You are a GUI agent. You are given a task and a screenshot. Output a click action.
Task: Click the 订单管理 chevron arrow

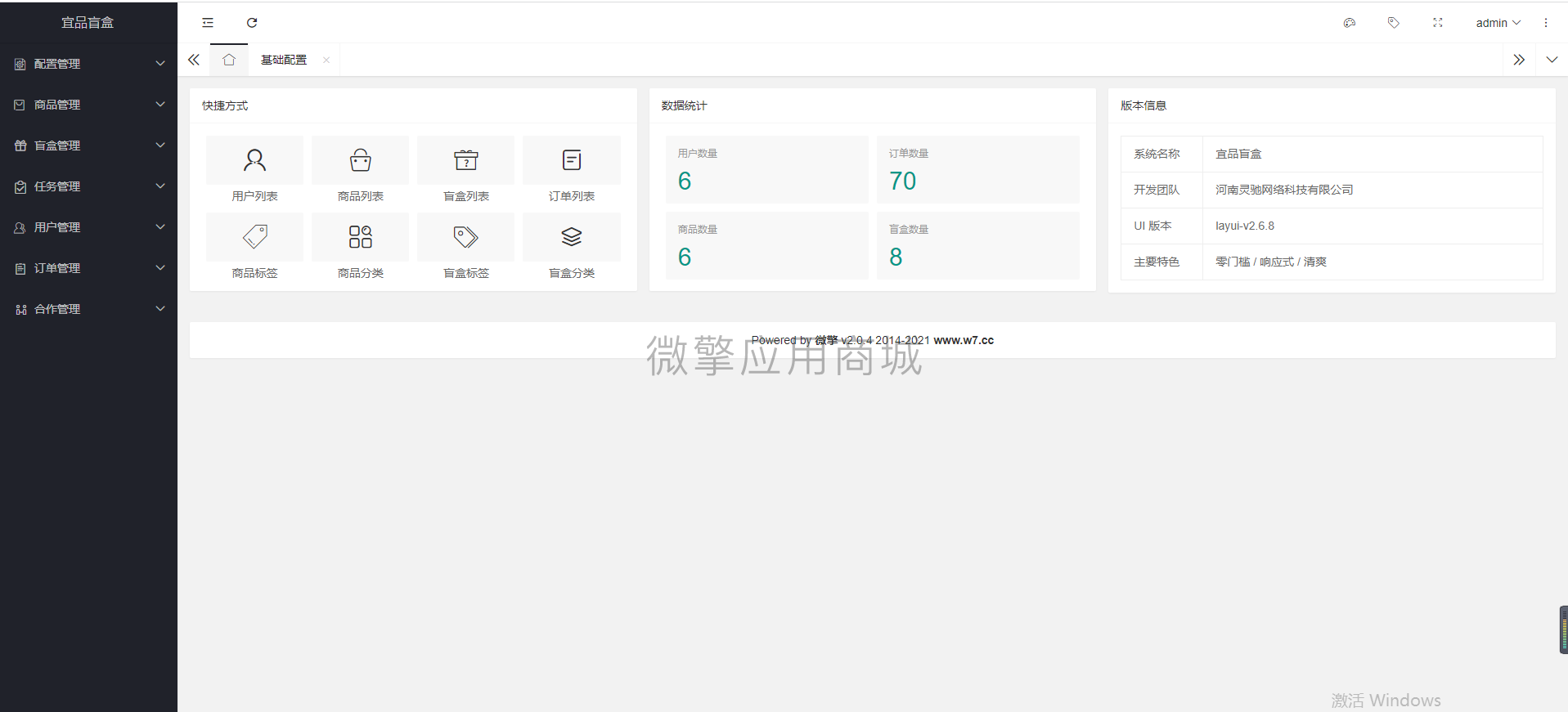(x=160, y=267)
